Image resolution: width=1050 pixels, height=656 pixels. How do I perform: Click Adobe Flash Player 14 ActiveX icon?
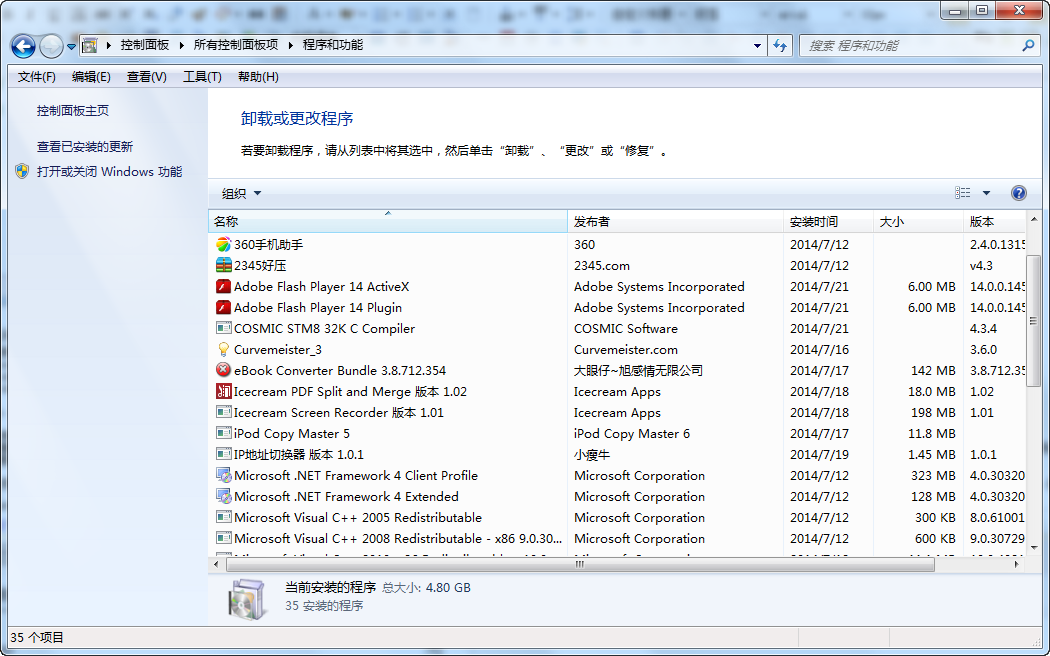(x=224, y=287)
